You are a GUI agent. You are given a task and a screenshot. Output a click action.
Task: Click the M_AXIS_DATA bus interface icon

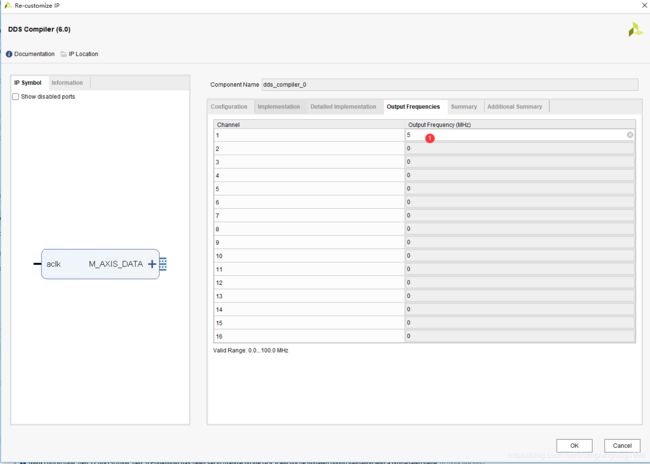coord(163,264)
